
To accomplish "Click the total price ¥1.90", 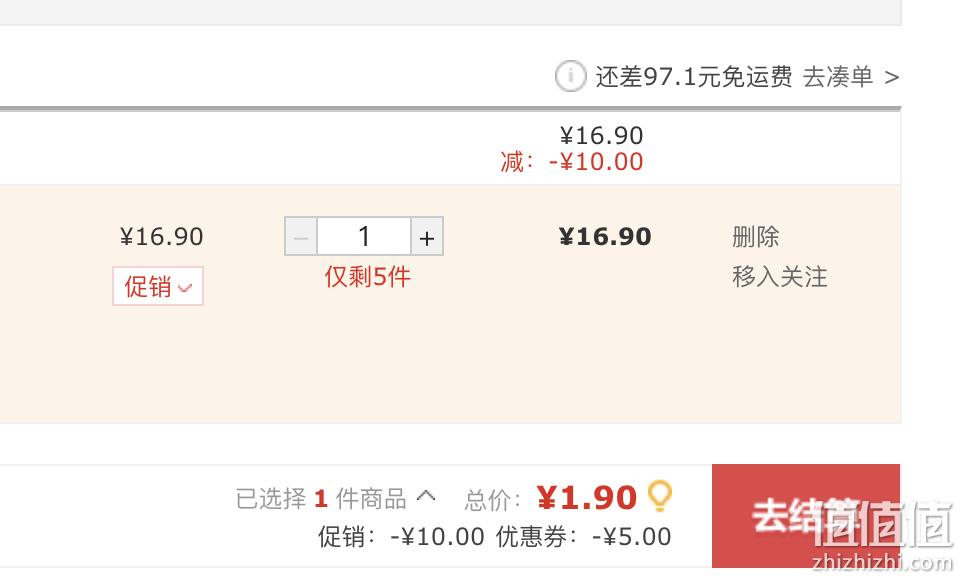I will coord(587,498).
